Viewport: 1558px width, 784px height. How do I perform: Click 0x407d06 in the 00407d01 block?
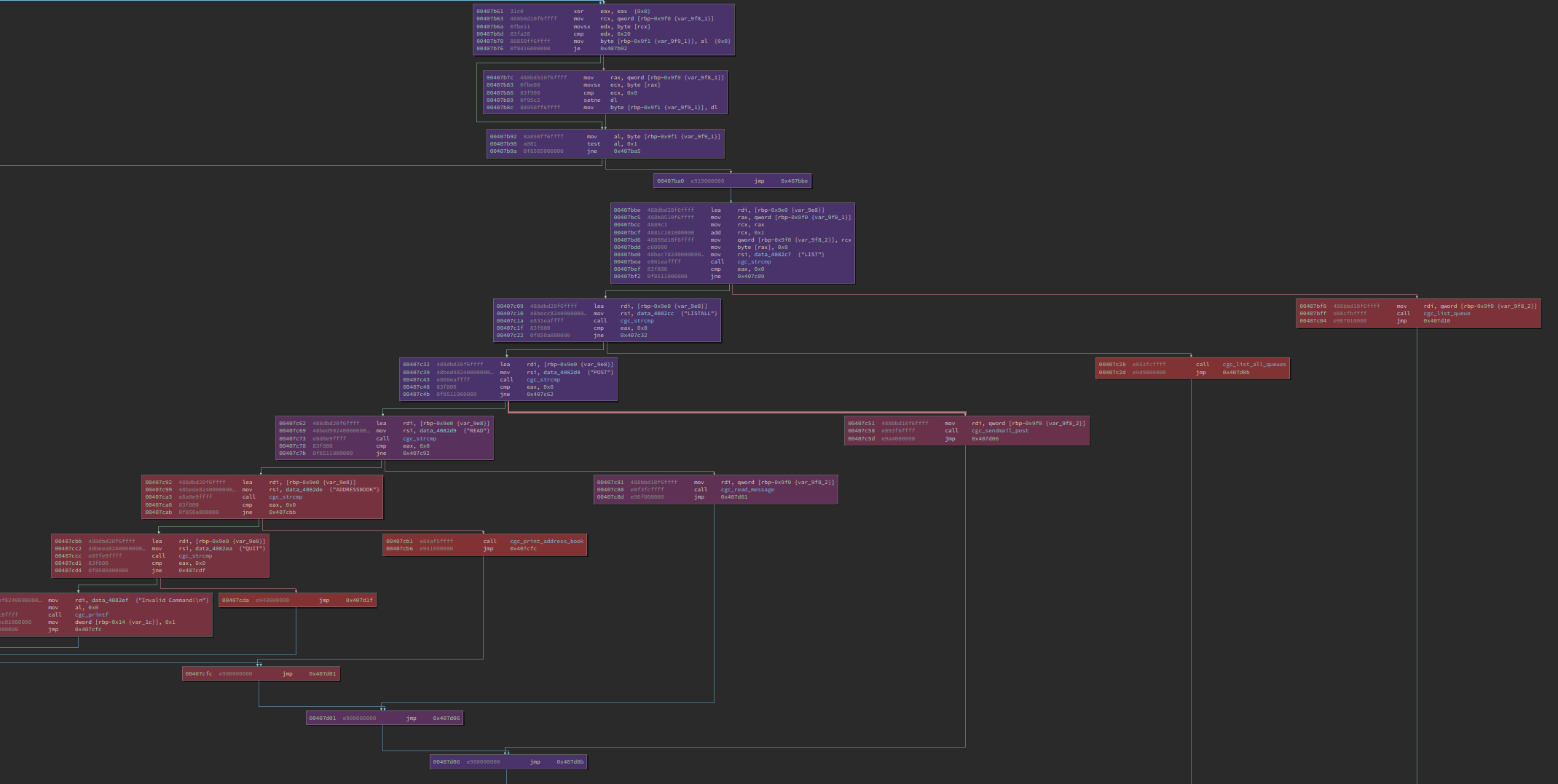(x=446, y=718)
